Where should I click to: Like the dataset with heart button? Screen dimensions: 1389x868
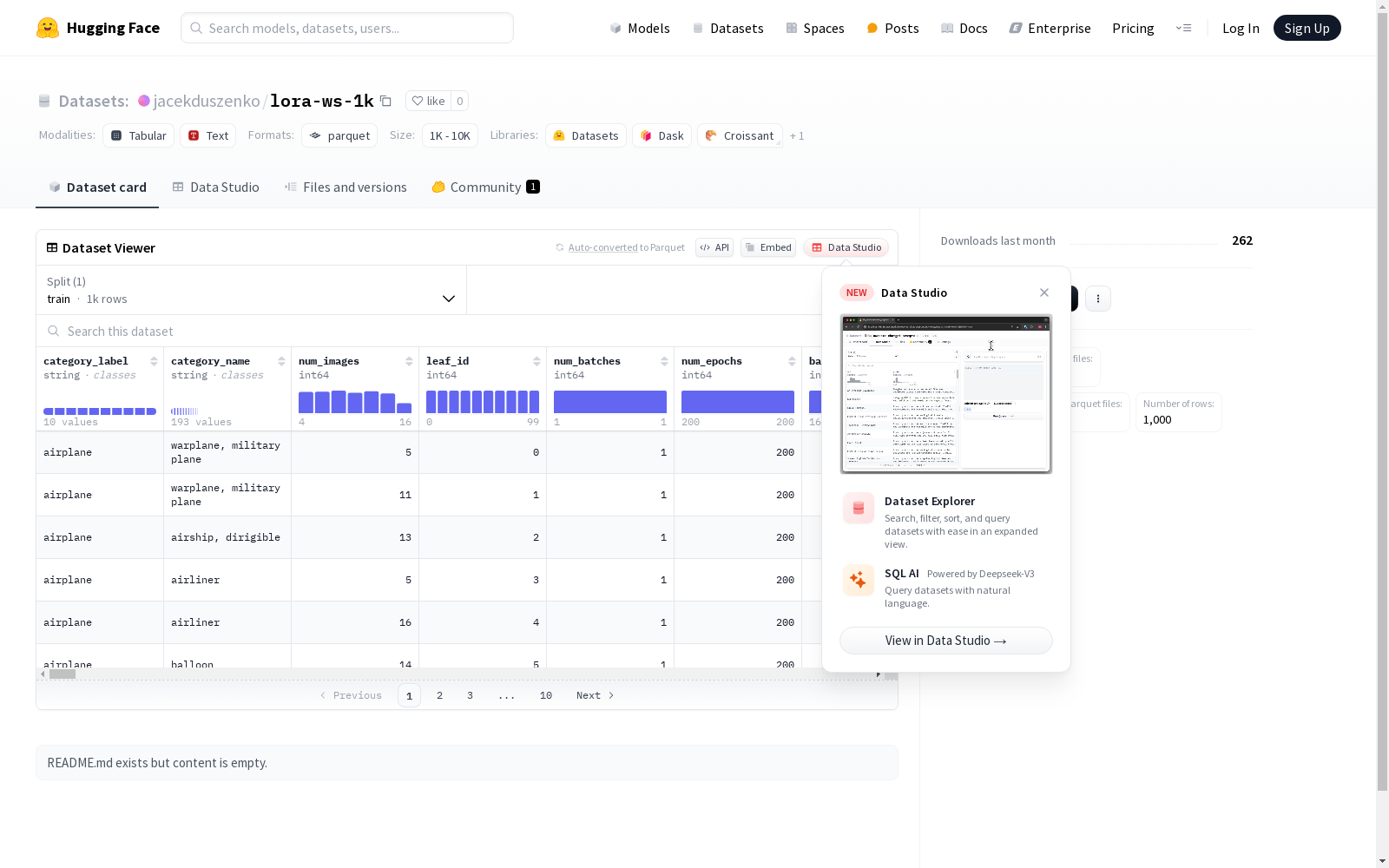click(428, 101)
